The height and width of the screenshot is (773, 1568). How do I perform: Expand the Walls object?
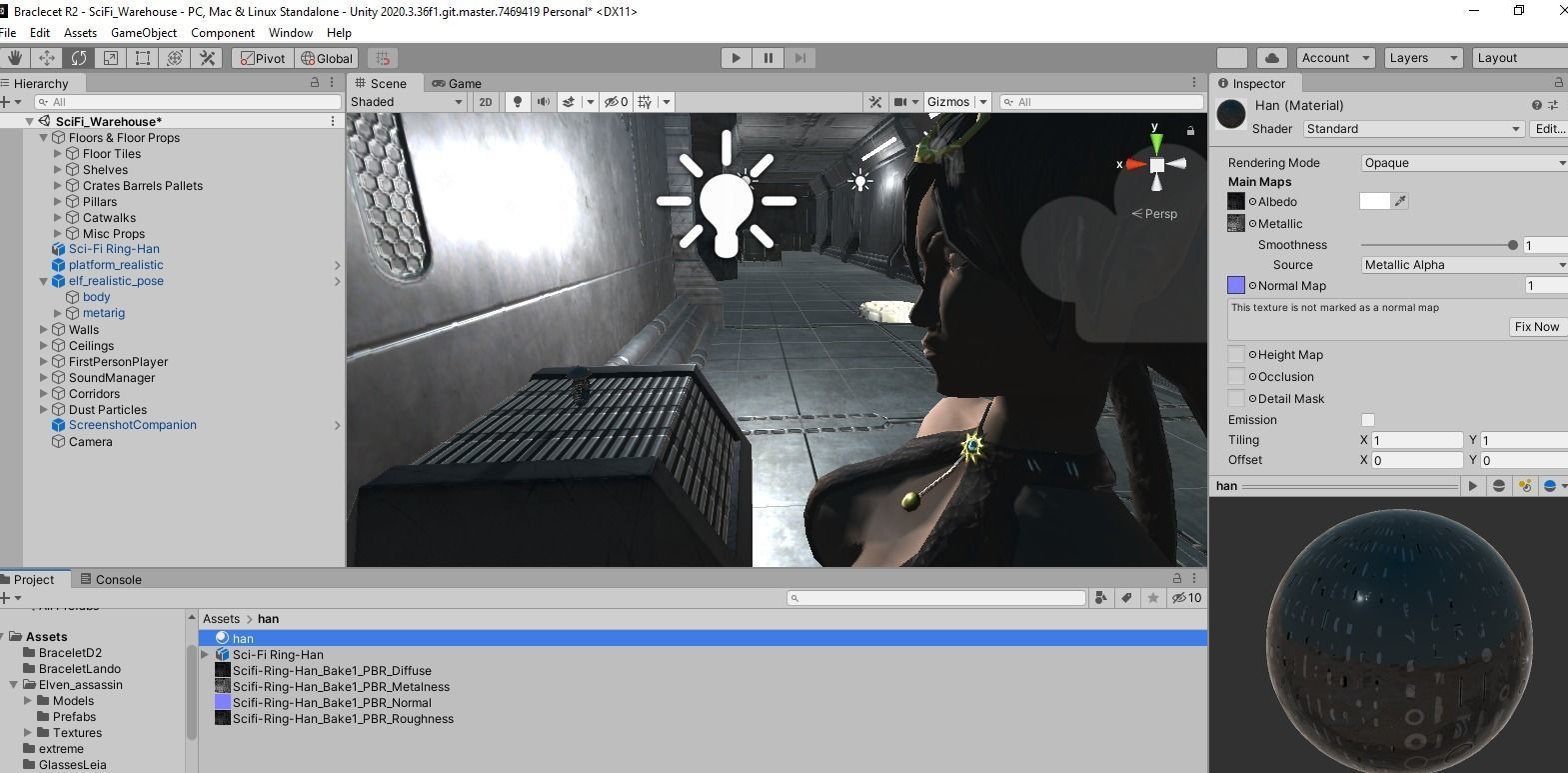[x=43, y=330]
